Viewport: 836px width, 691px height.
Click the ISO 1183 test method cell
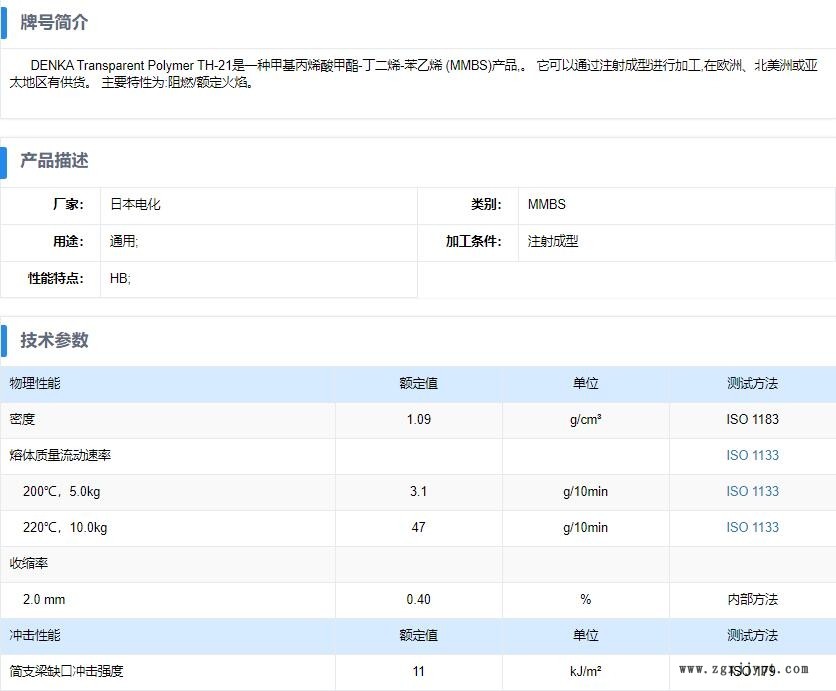coord(752,419)
